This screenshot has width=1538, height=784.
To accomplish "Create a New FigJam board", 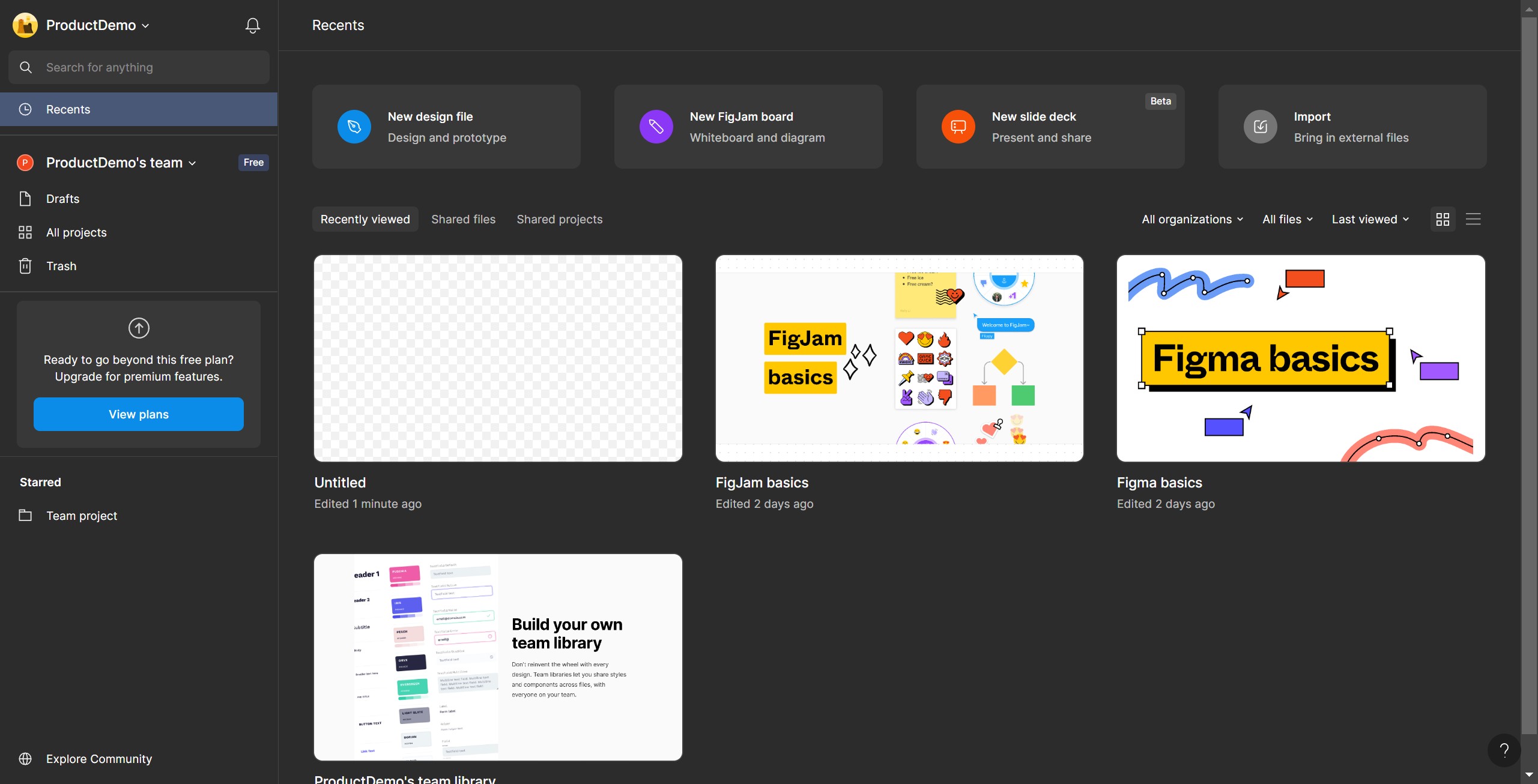I will coord(748,127).
